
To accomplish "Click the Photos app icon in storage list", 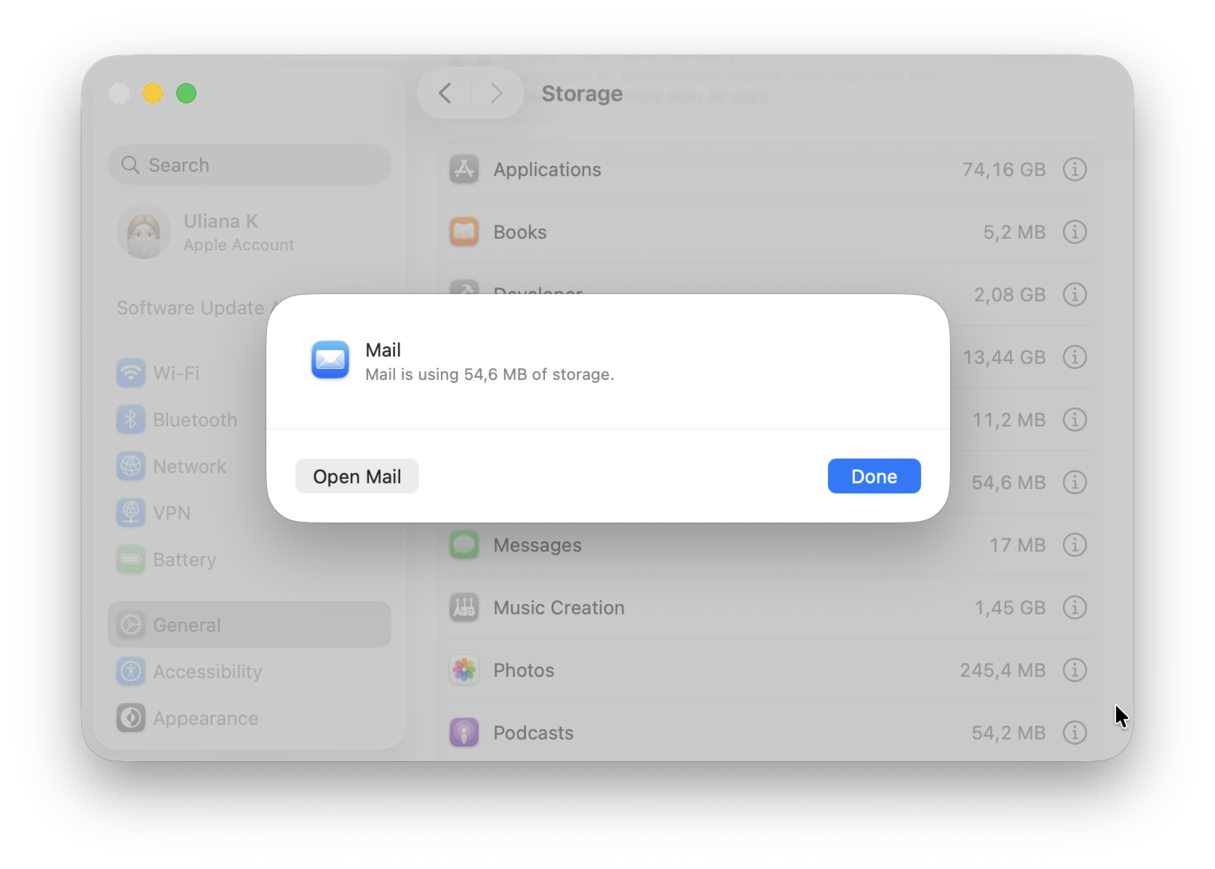I will [464, 670].
